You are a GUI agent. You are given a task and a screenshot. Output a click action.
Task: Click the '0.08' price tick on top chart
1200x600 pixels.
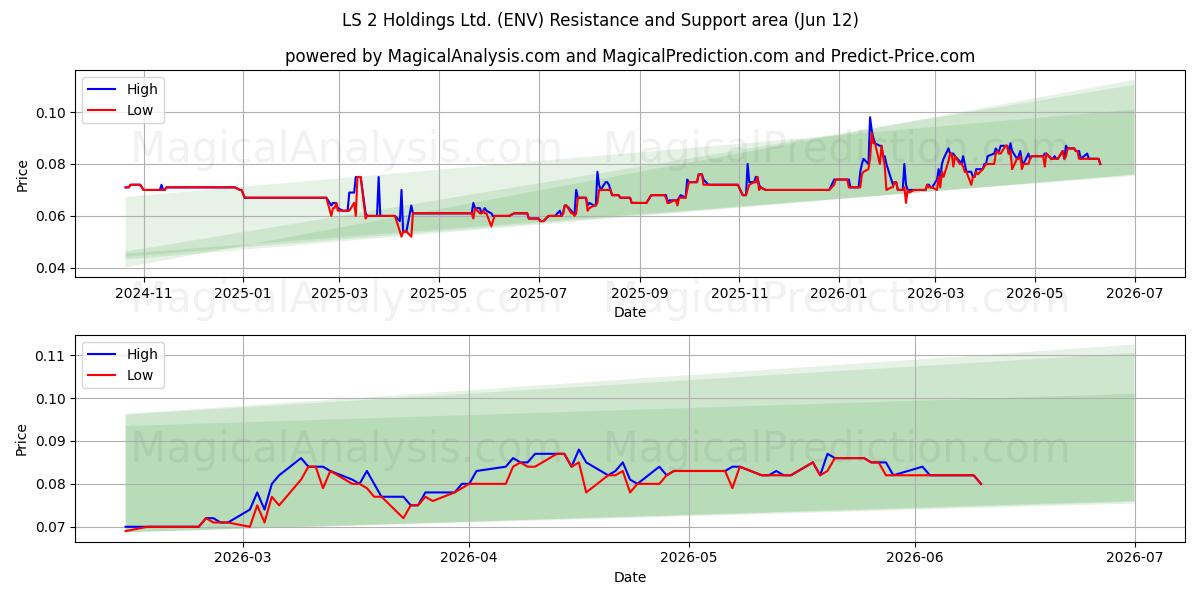(53, 164)
